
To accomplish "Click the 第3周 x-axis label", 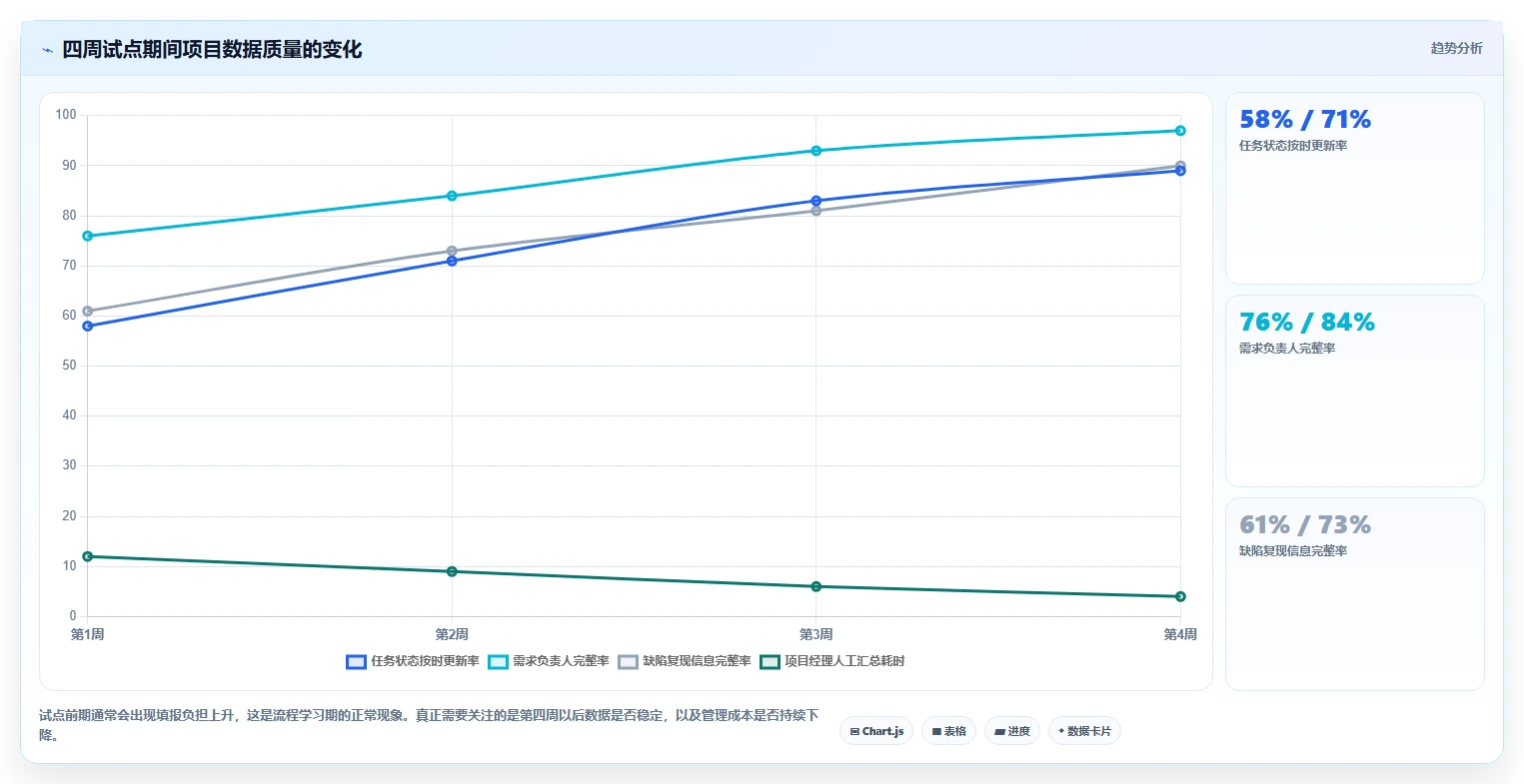I will coord(816,634).
